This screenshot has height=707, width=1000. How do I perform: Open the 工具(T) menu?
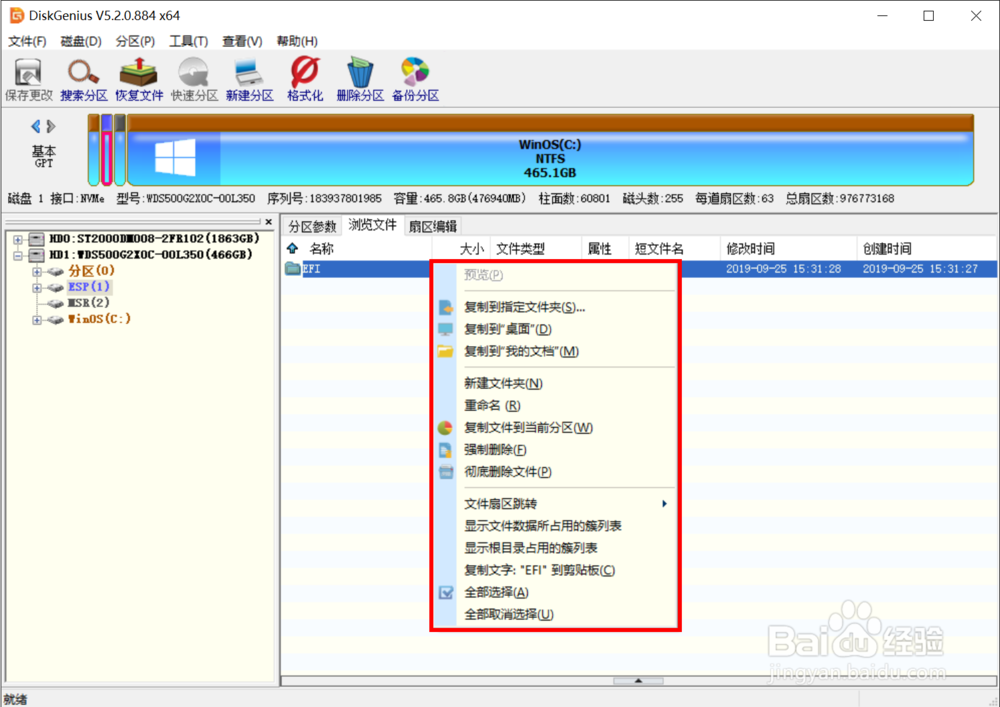[189, 41]
